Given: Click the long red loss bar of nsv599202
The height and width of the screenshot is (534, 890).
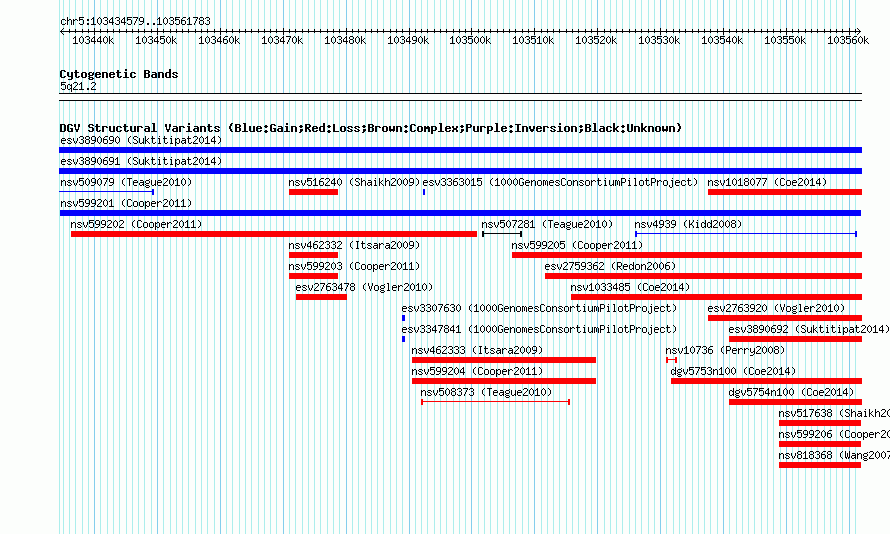Looking at the screenshot, I should point(274,234).
